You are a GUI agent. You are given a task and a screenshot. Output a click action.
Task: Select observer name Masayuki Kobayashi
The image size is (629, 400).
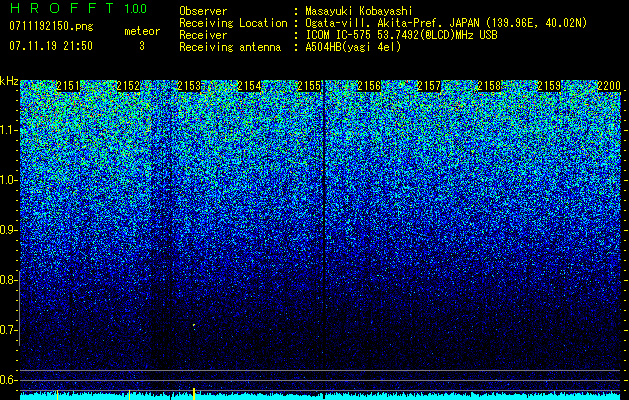(359, 11)
